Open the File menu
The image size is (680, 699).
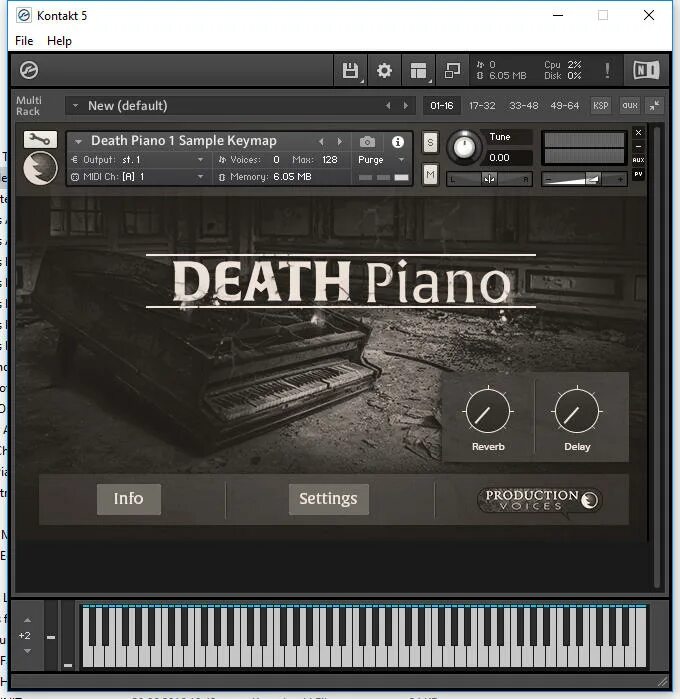click(x=24, y=41)
